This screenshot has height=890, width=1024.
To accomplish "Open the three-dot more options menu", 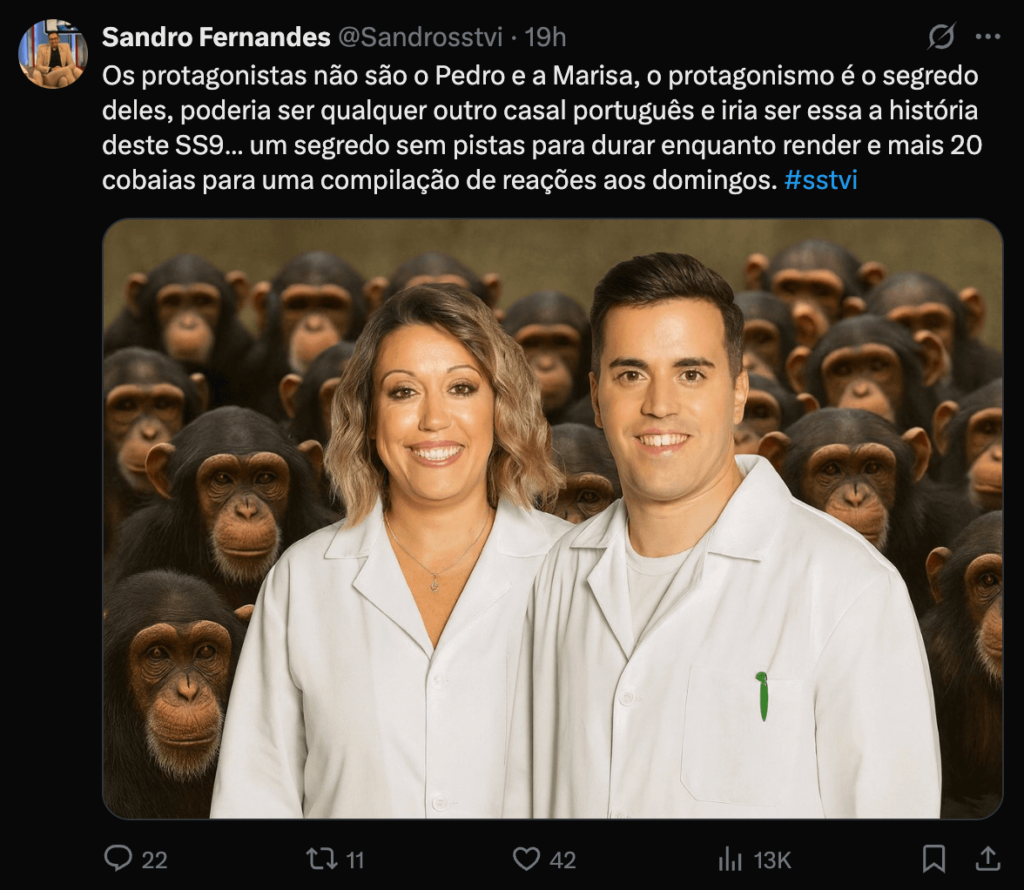I will [988, 37].
